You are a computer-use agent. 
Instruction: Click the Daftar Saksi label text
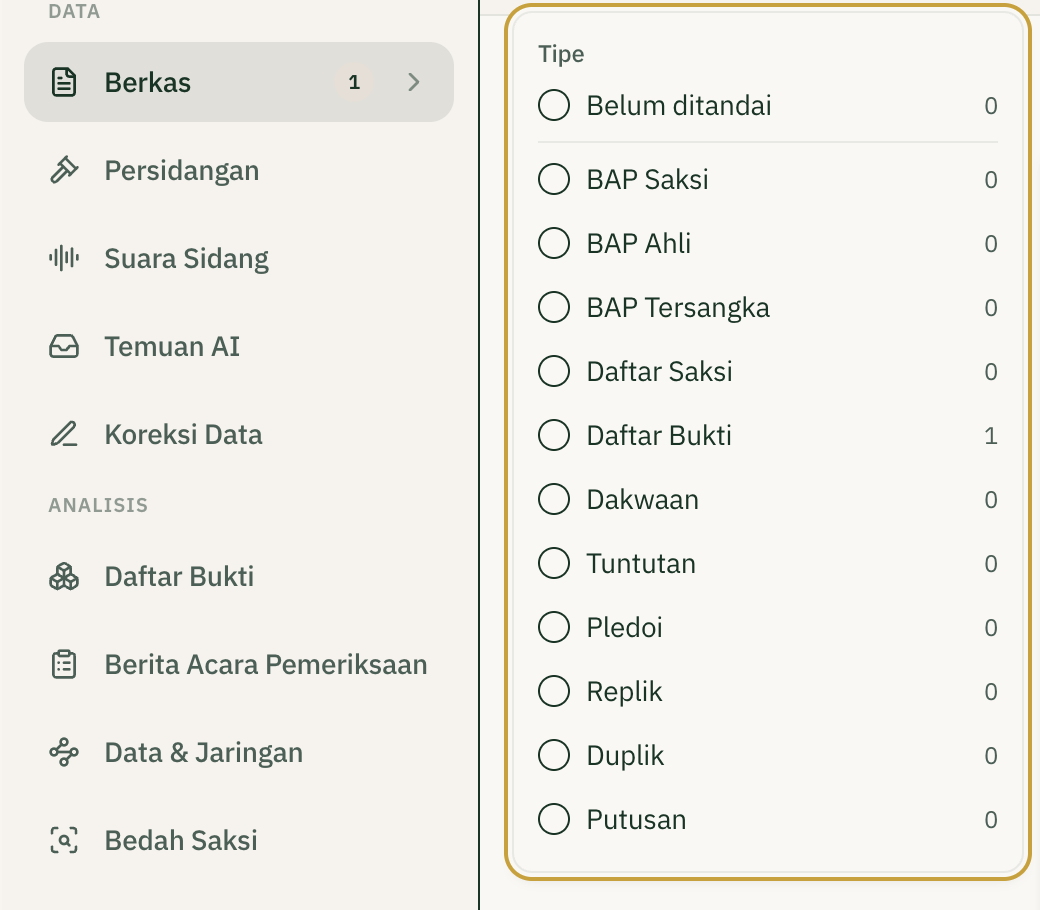659,371
